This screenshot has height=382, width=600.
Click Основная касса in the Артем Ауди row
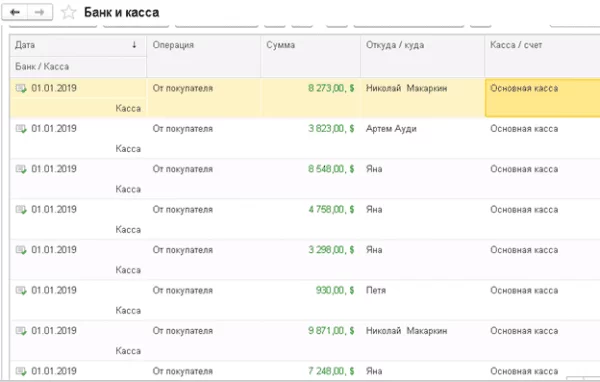click(x=524, y=129)
